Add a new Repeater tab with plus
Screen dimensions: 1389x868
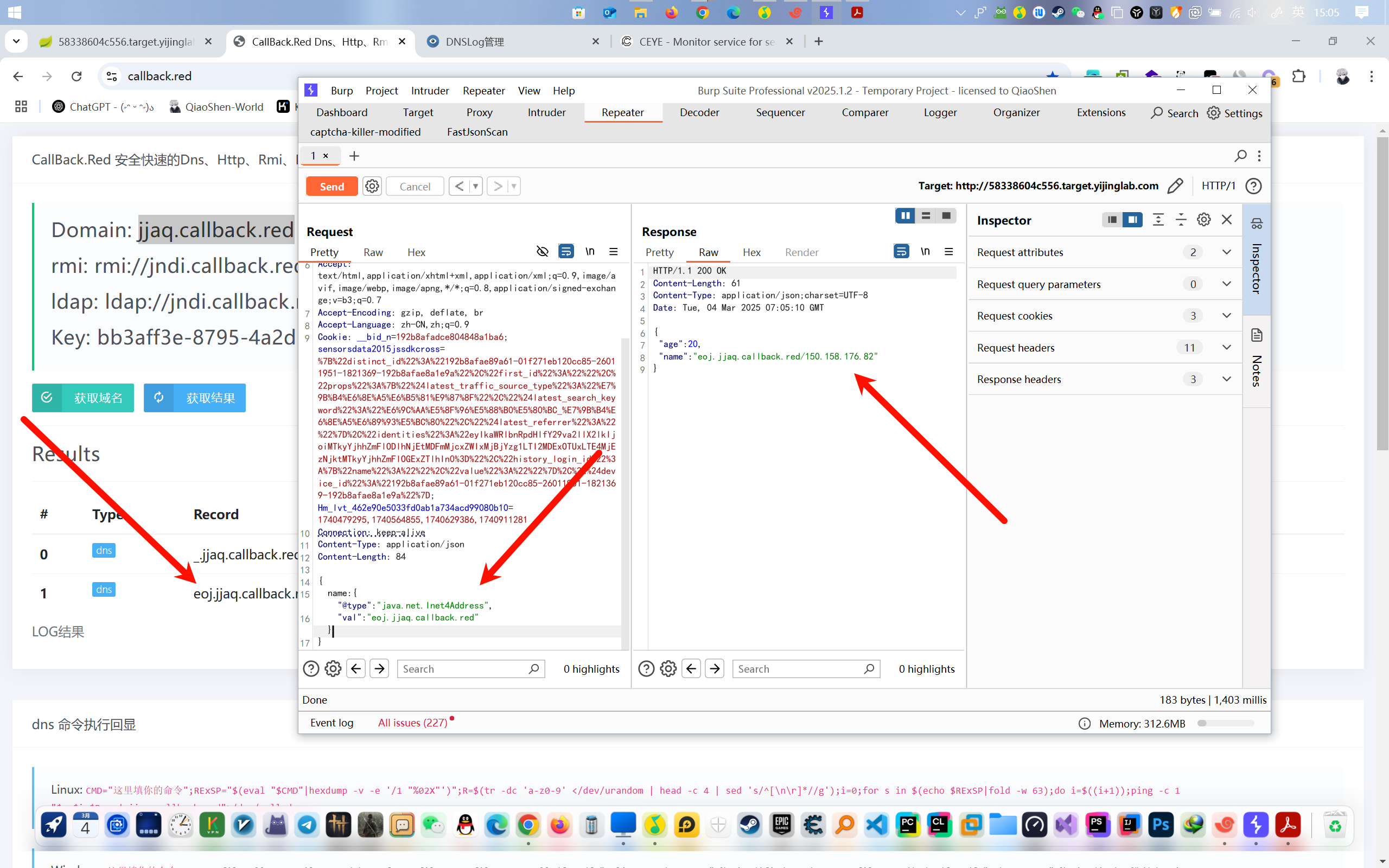(x=354, y=156)
